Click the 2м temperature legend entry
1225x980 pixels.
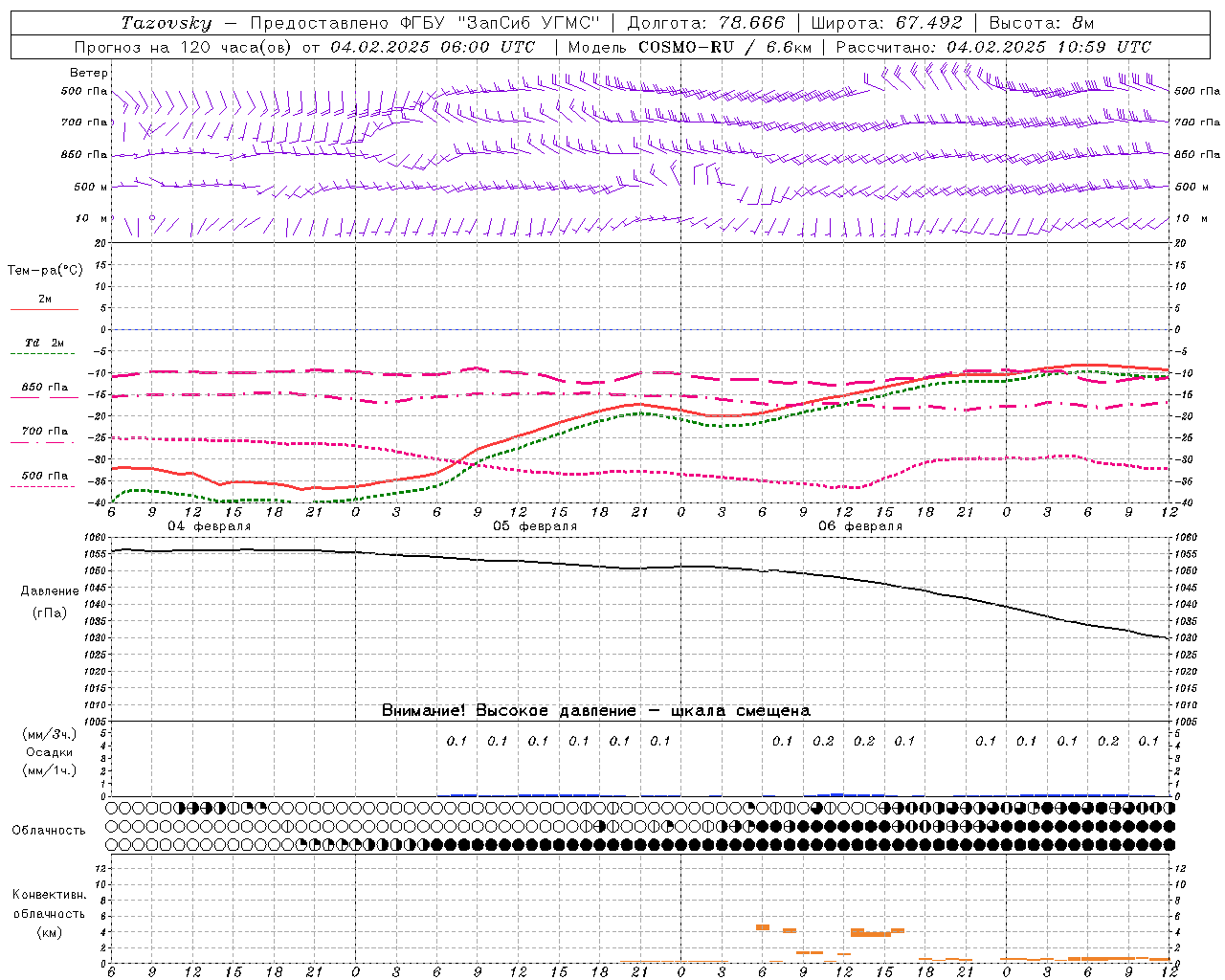pyautogui.click(x=45, y=300)
